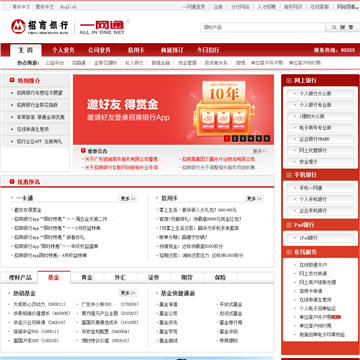The width and height of the screenshot is (360, 360).
Task: Click 基金排行榜 quick link
Action: [x=231, y=323]
